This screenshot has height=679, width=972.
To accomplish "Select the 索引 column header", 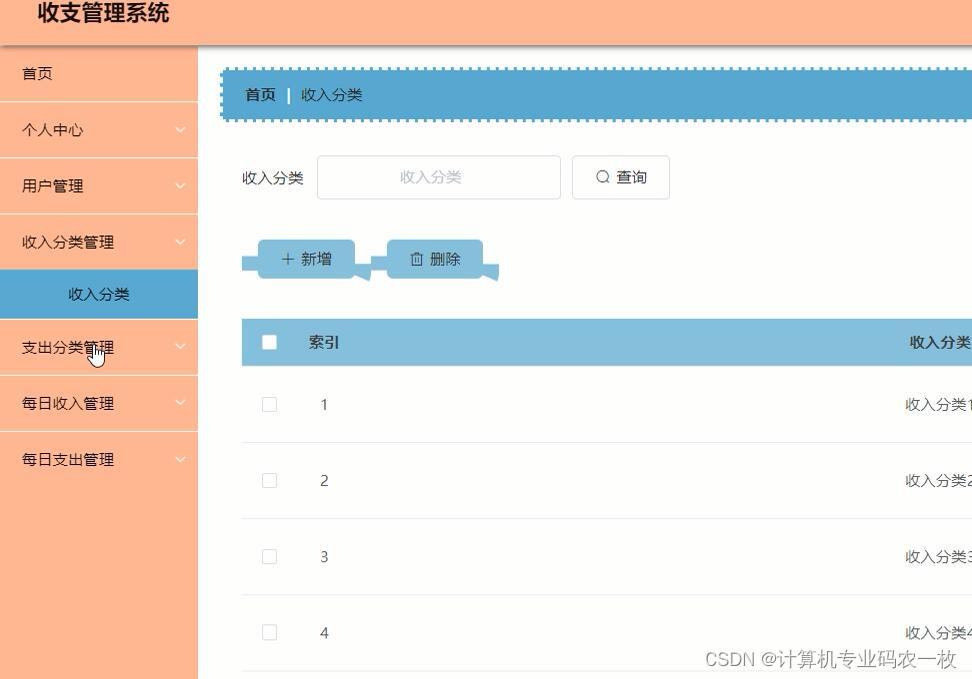I will coord(323,342).
